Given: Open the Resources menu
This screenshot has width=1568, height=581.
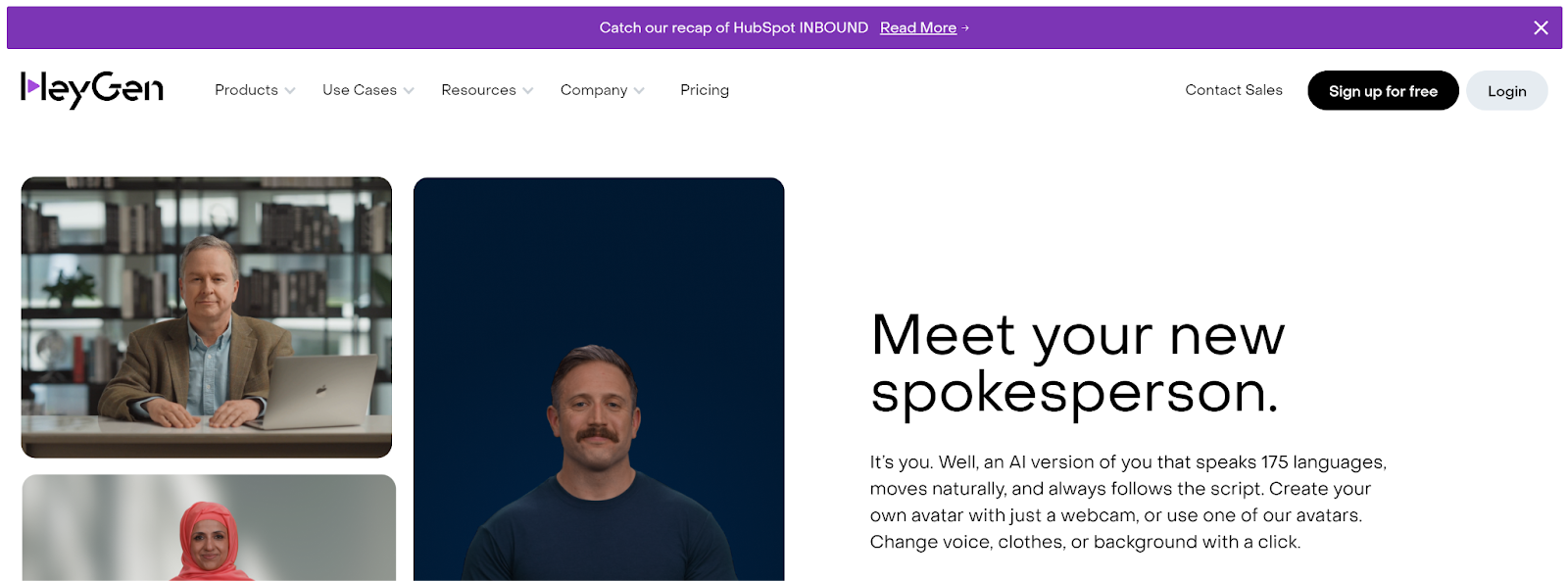Looking at the screenshot, I should [x=478, y=90].
